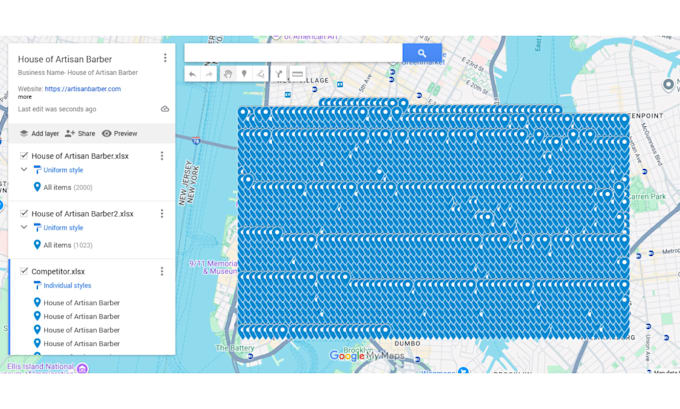This screenshot has width=680, height=409.
Task: Click the 'DUMBO' neighborhood label
Action: (407, 343)
